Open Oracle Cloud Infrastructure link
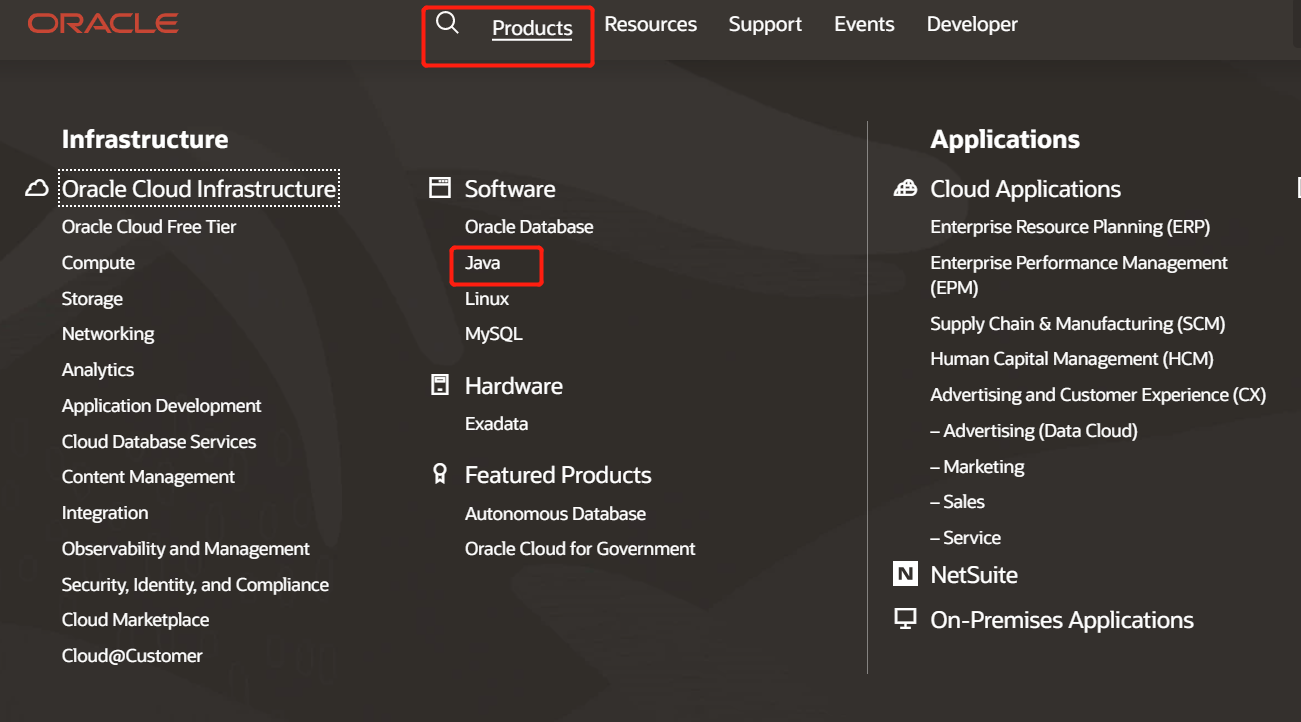 199,189
